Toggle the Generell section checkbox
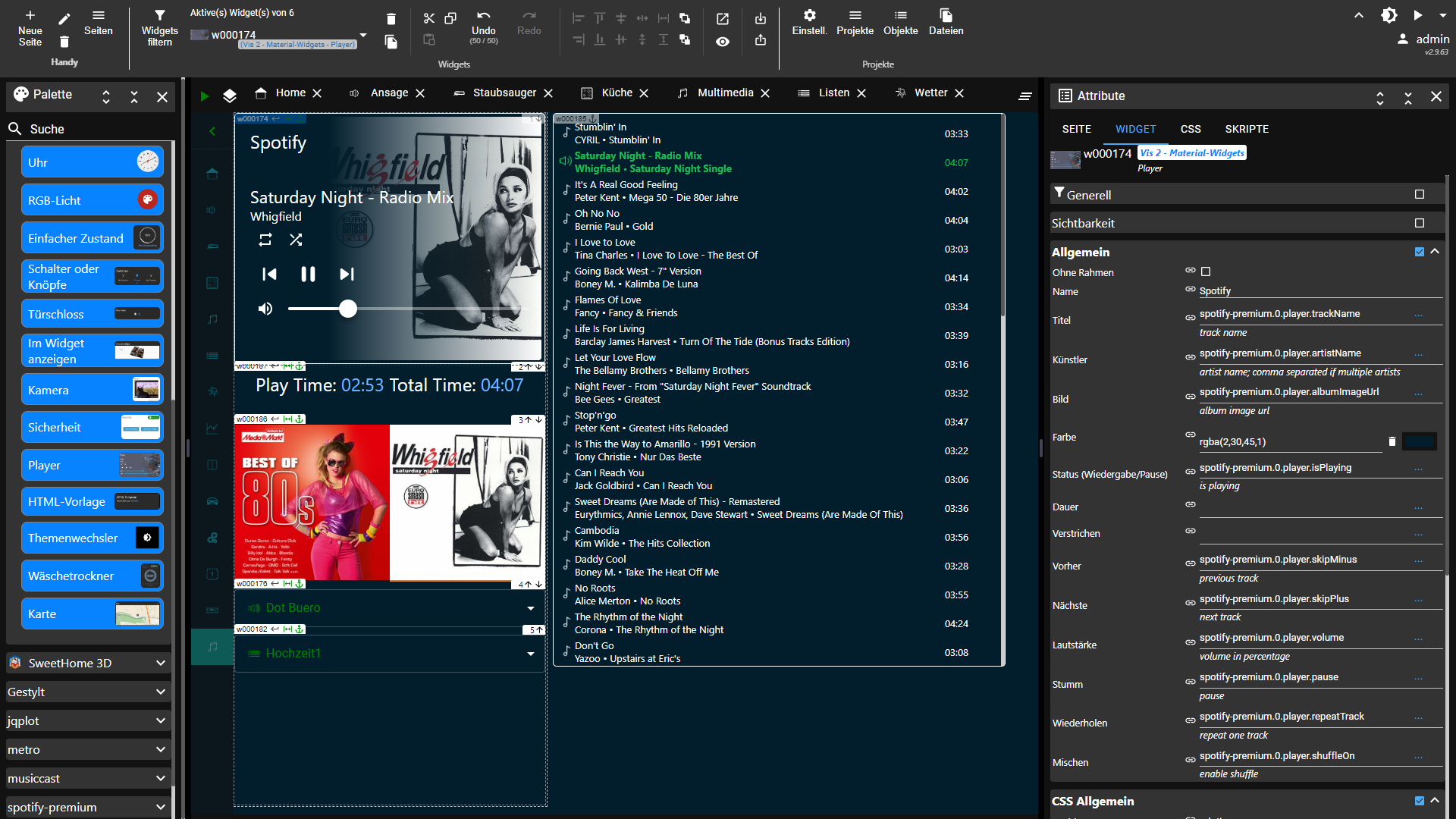 [1420, 195]
